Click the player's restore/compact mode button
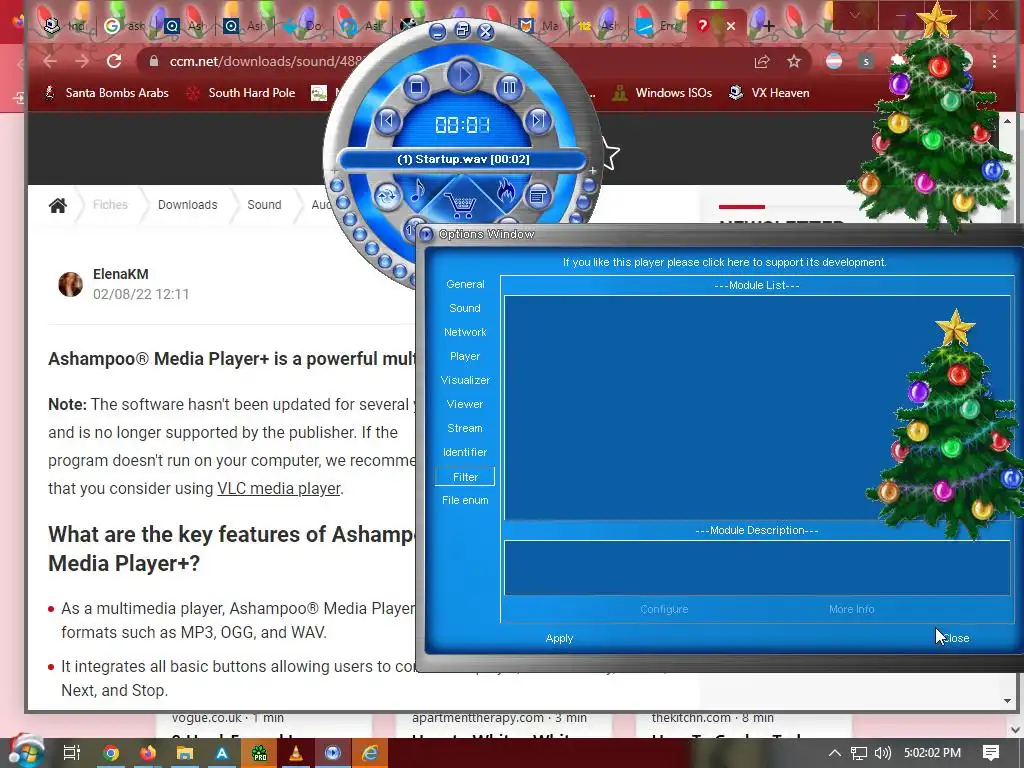Viewport: 1024px width, 768px height. click(x=462, y=30)
